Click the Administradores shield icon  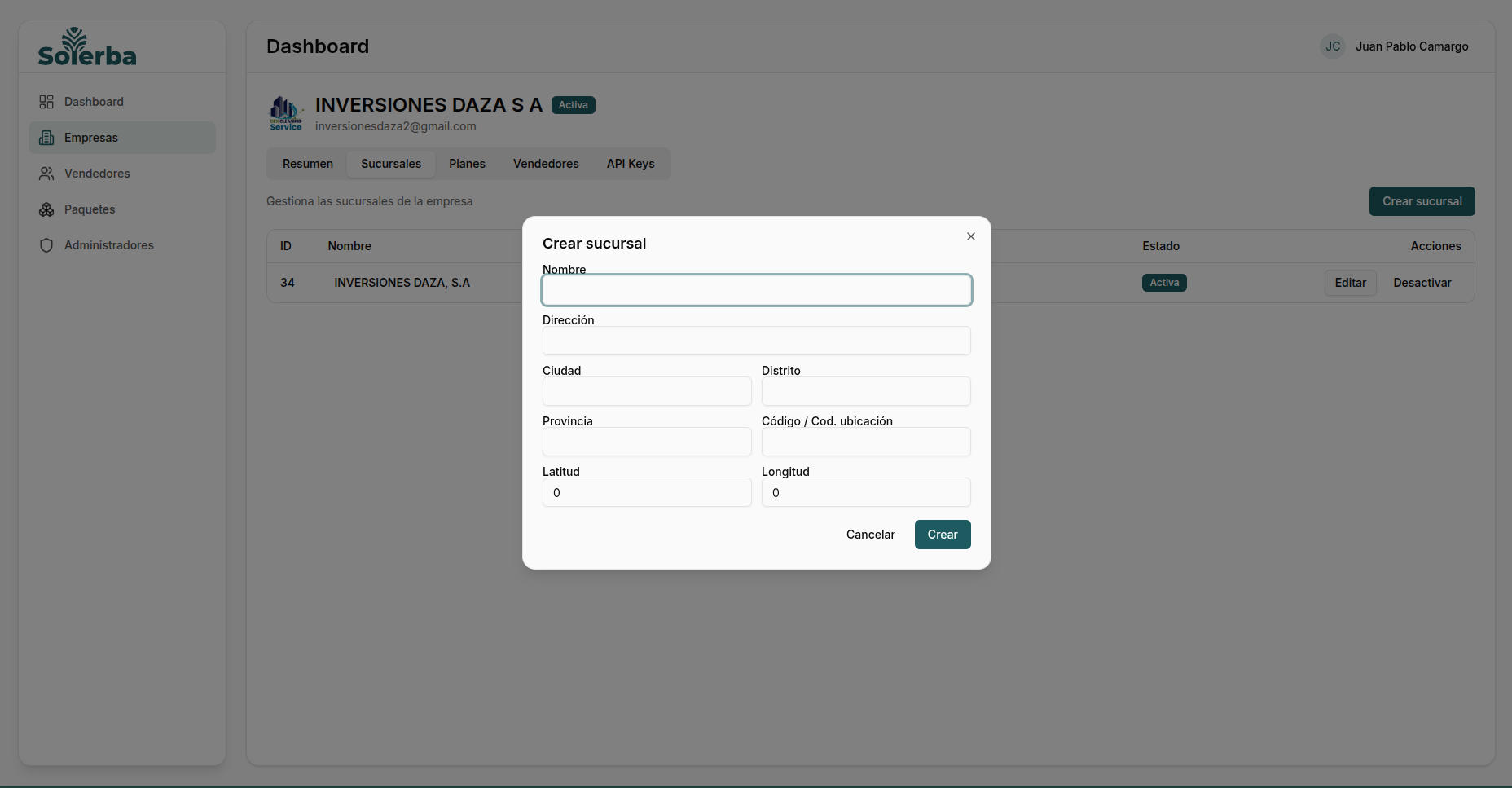tap(46, 245)
